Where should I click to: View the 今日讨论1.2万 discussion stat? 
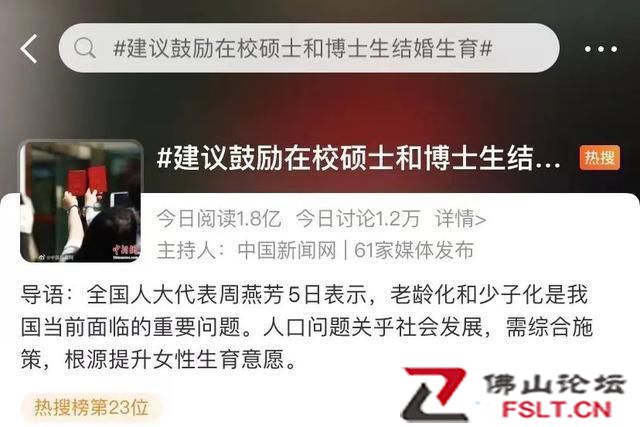pos(358,219)
